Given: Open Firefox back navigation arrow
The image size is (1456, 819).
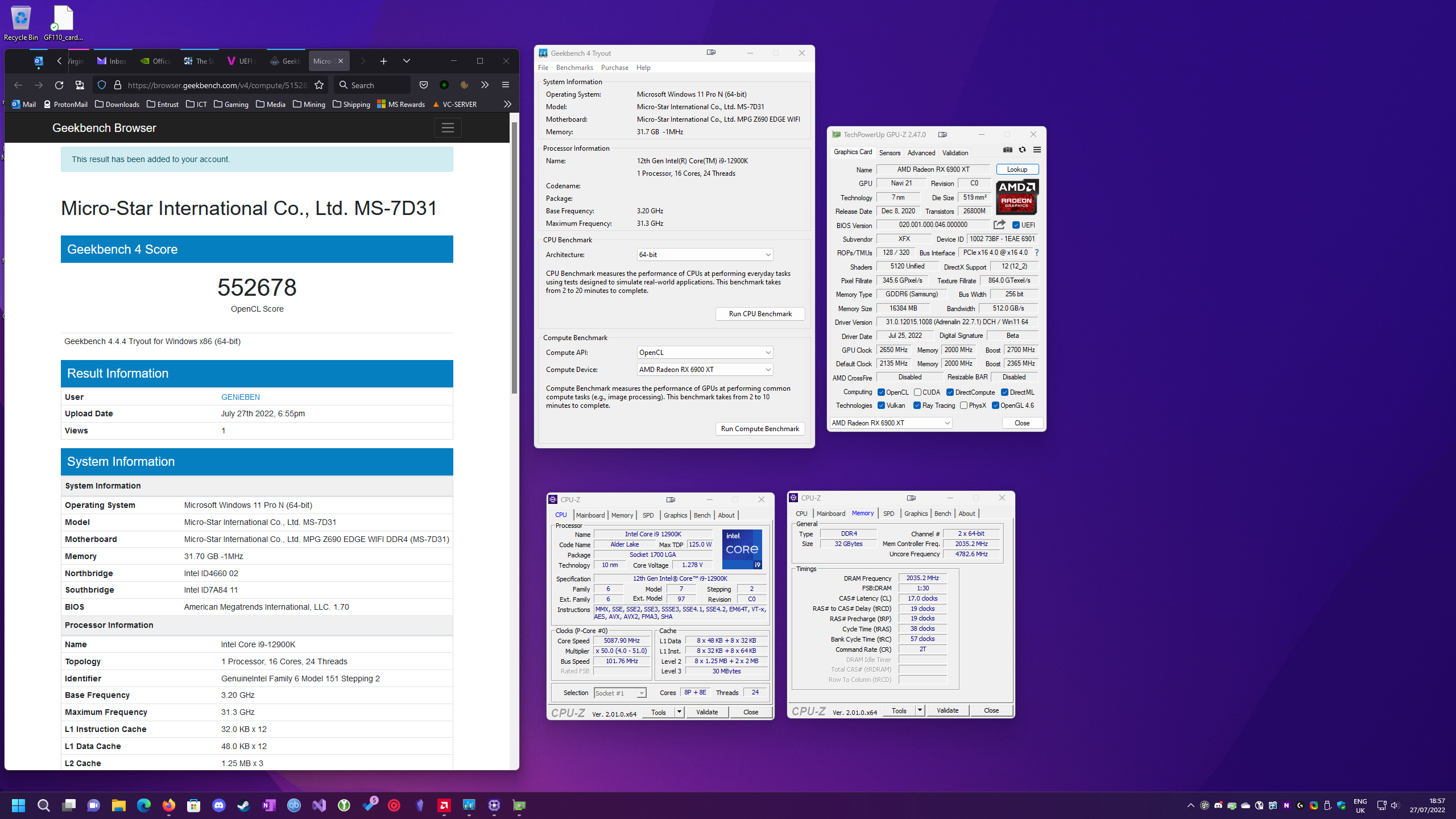Looking at the screenshot, I should tap(18, 85).
